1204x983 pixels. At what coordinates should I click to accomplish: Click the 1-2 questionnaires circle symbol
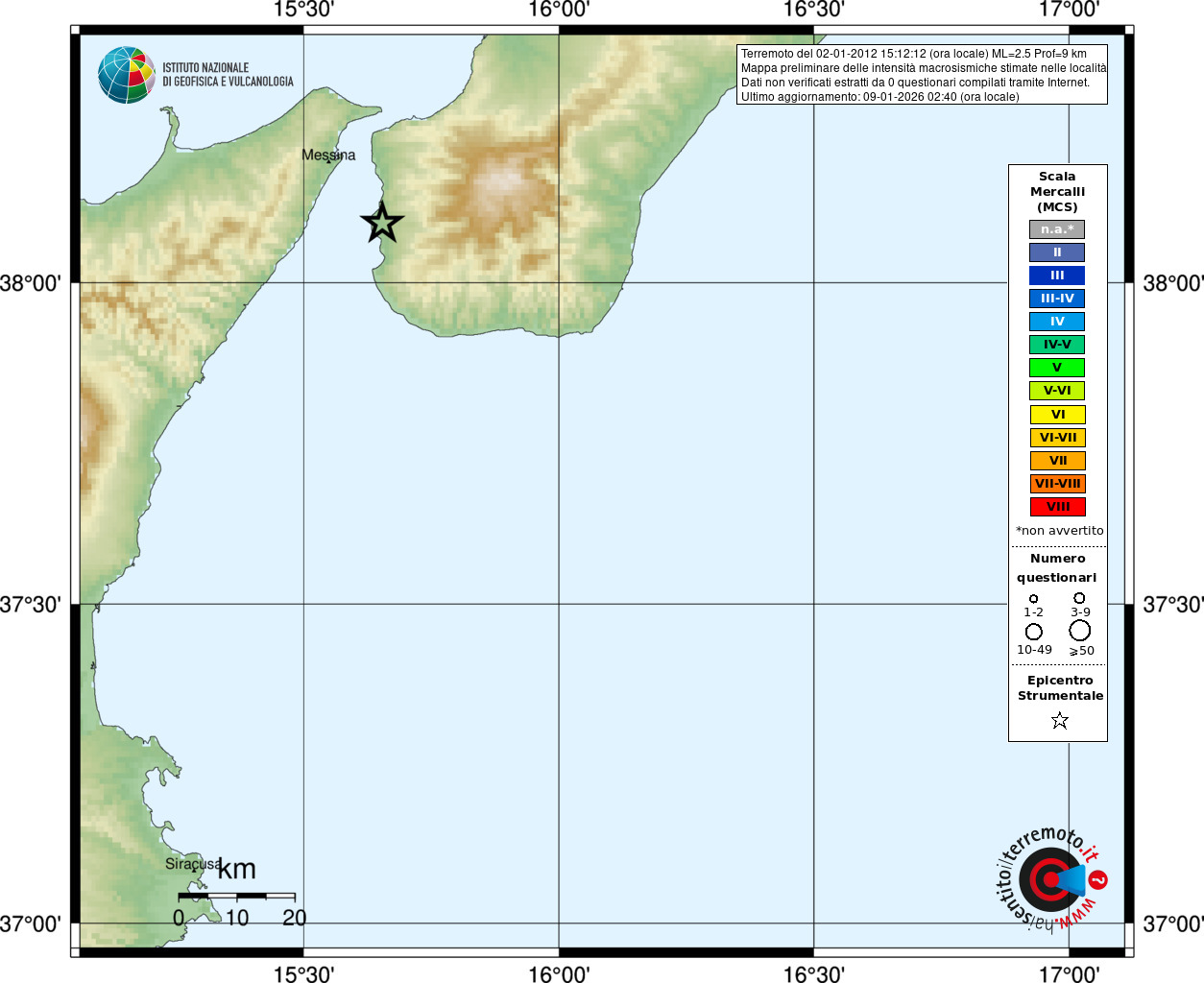(1033, 599)
